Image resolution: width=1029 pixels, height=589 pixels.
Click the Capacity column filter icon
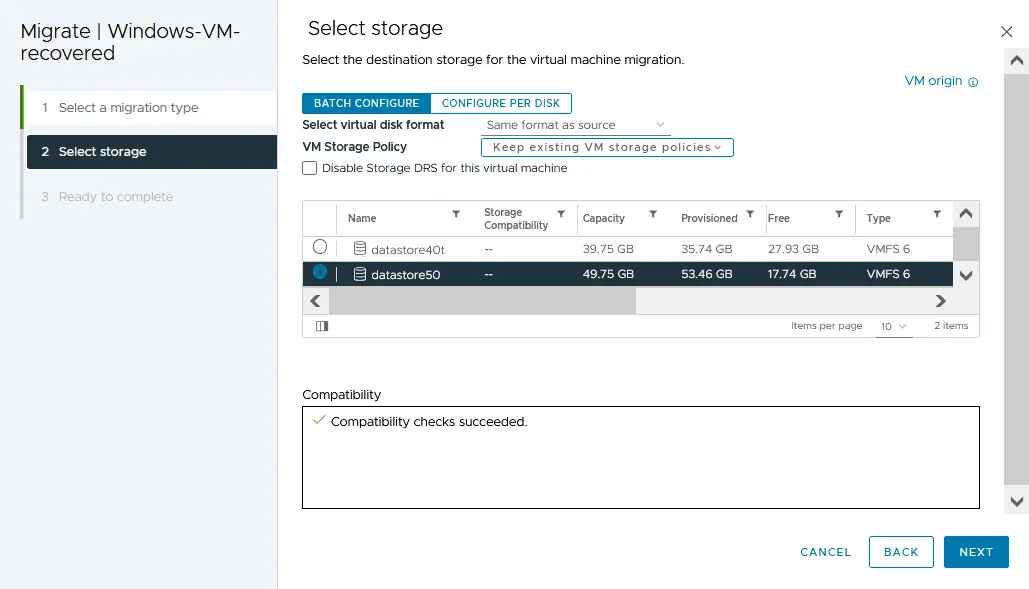point(653,214)
